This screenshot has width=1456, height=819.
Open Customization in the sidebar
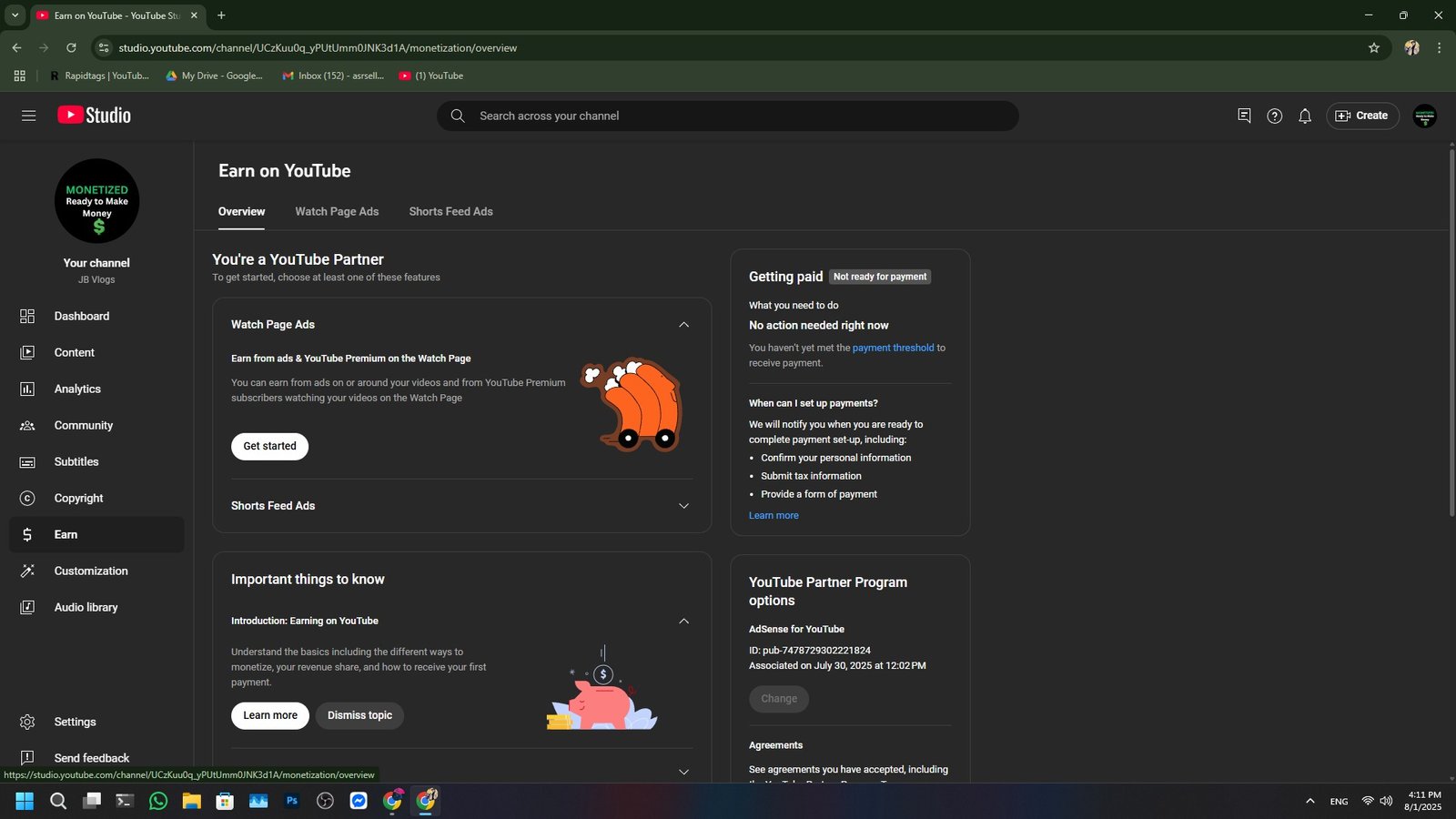96,571
